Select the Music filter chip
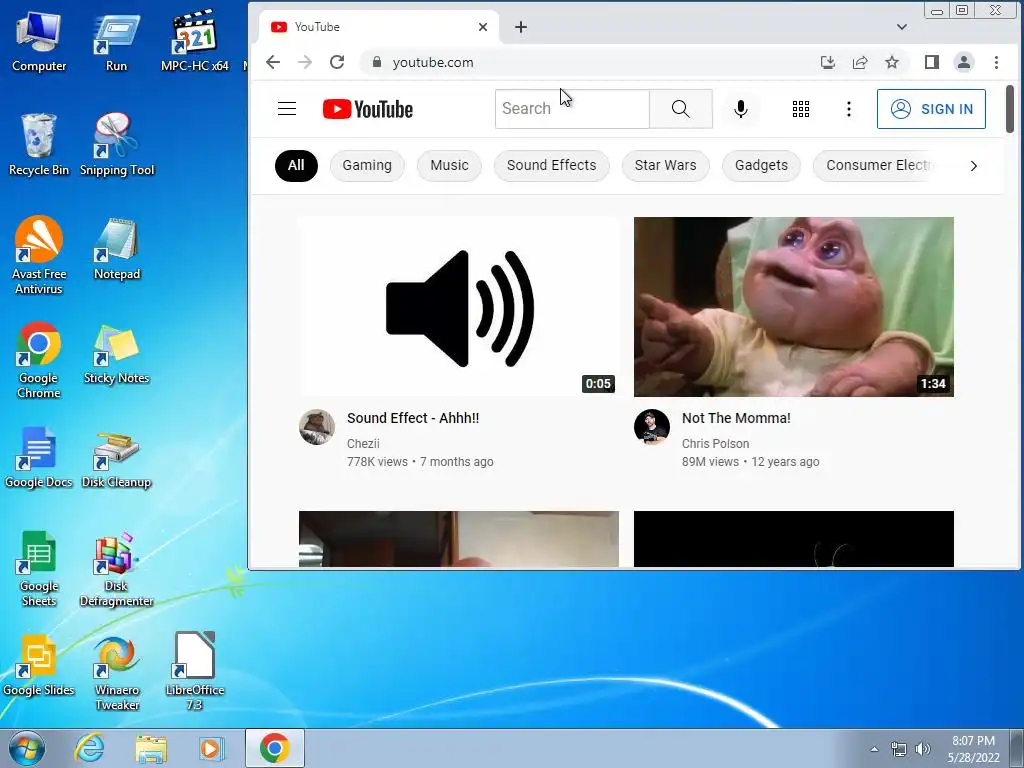This screenshot has height=768, width=1024. (x=449, y=165)
